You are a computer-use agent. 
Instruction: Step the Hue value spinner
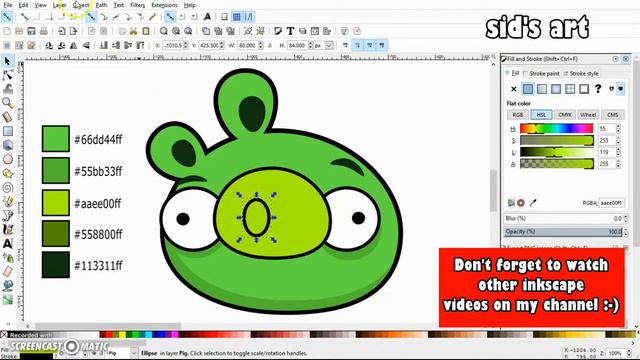click(618, 129)
